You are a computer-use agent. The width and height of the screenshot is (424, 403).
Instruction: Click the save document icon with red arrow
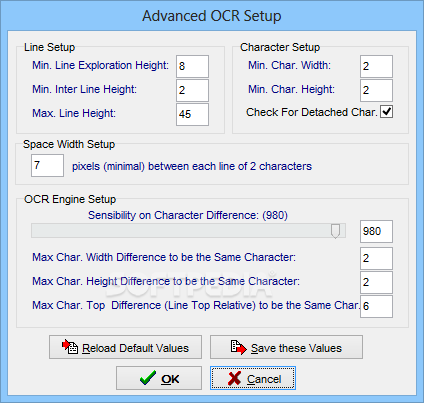pos(239,347)
